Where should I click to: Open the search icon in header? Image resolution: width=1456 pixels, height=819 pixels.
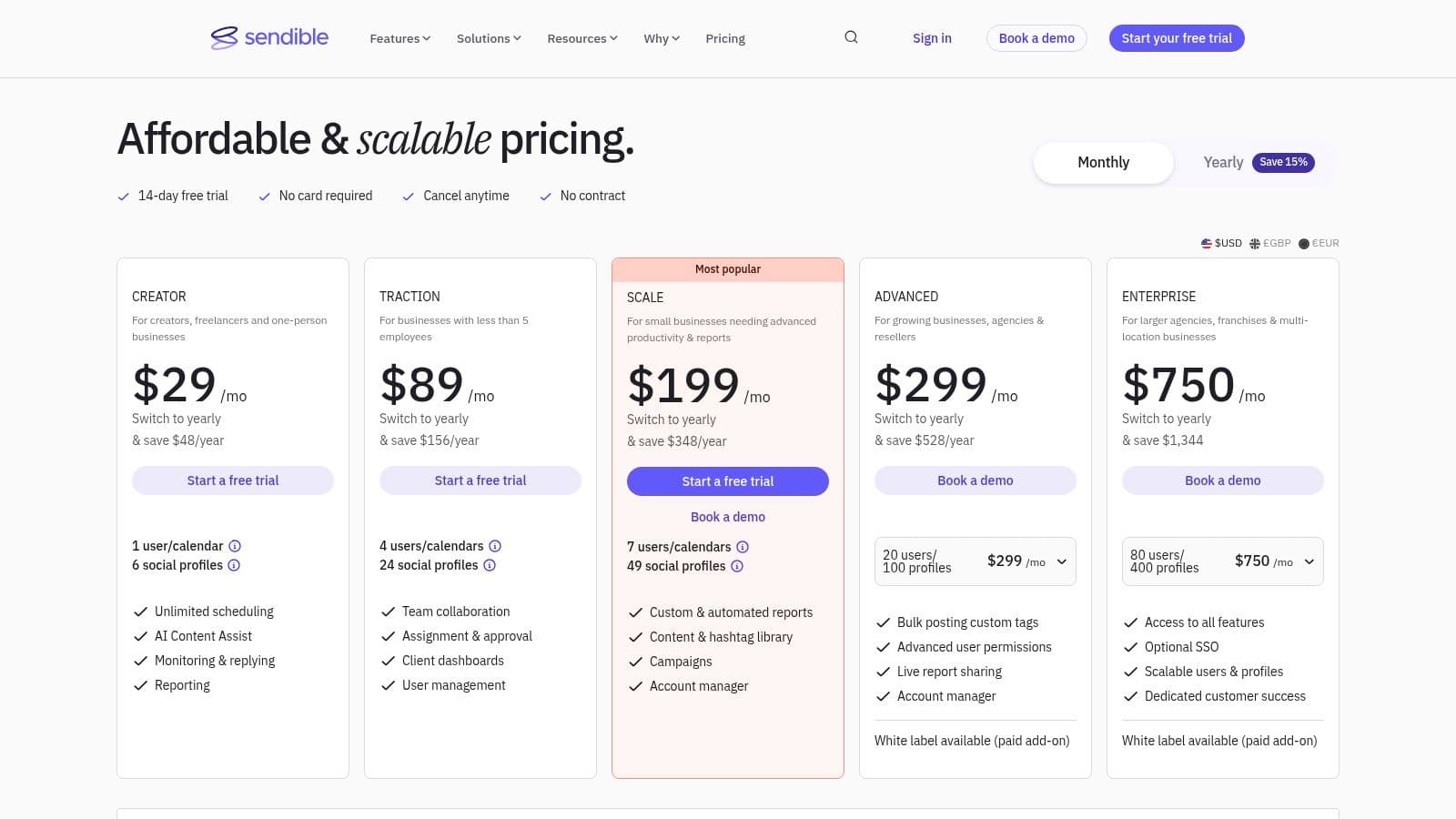tap(851, 37)
